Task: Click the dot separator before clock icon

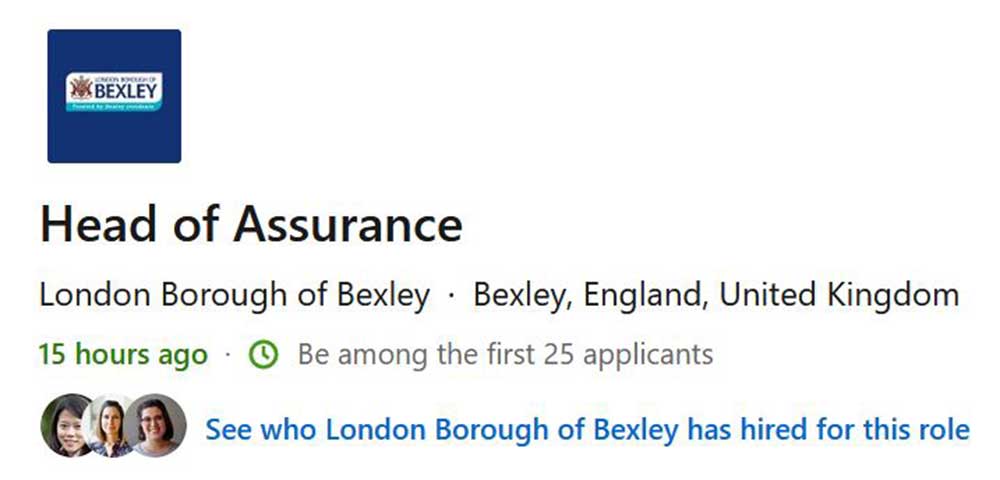Action: click(x=227, y=355)
